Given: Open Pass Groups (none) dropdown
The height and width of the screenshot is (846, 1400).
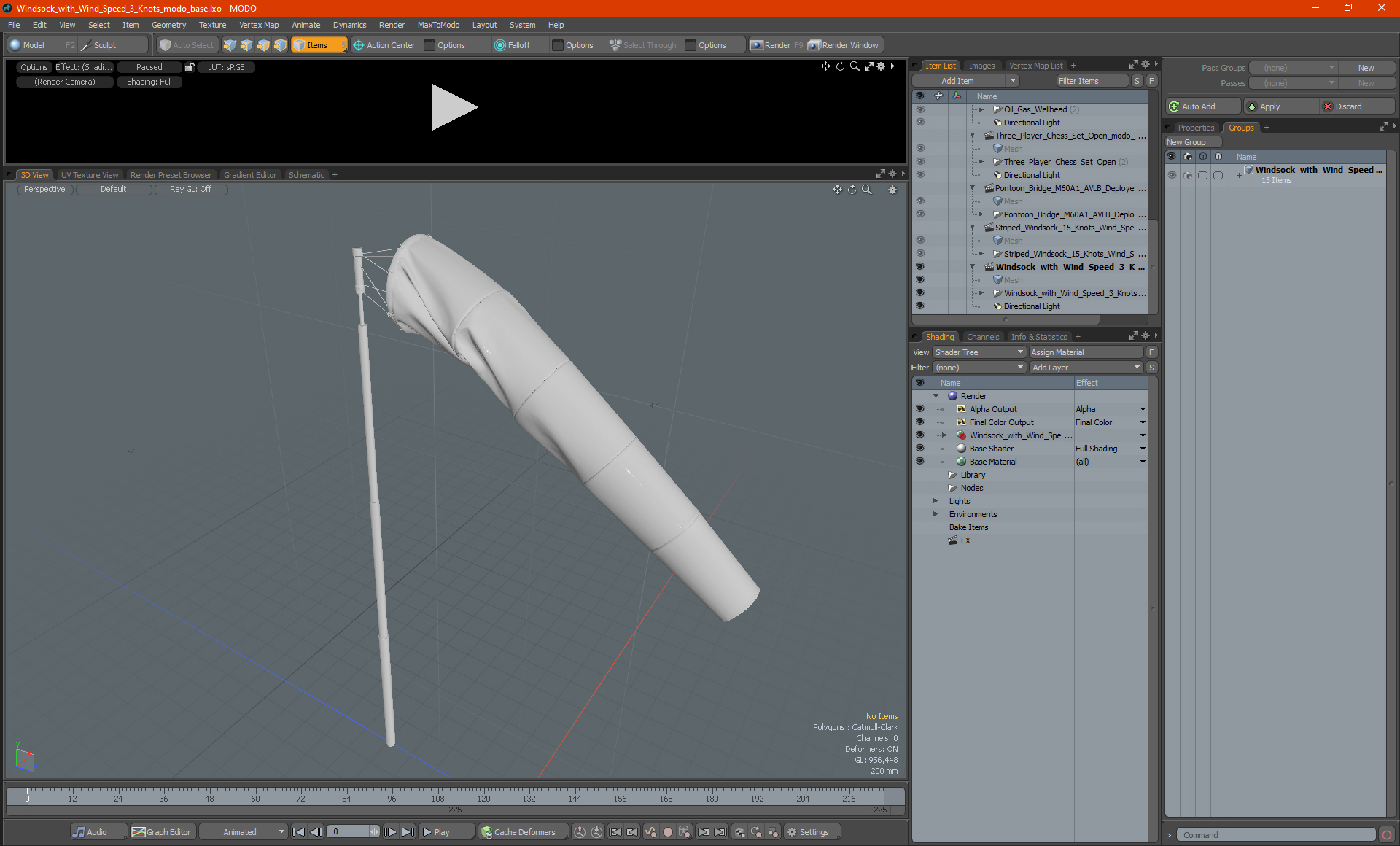Looking at the screenshot, I should pyautogui.click(x=1294, y=68).
